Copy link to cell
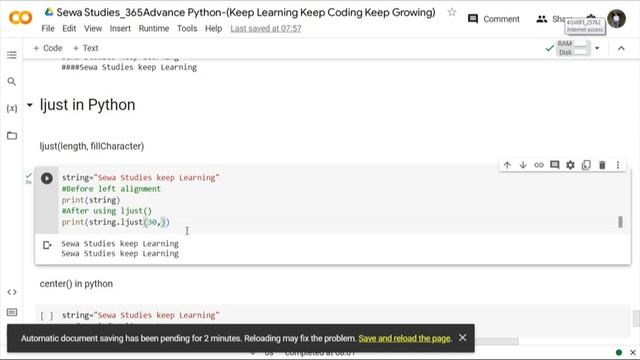Screen dimensions: 640x360 pyautogui.click(x=539, y=165)
